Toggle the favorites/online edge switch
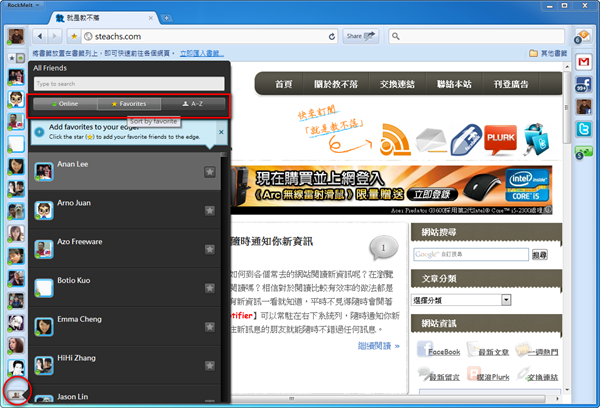Screen dimensions: 600x408 coord(16,58)
